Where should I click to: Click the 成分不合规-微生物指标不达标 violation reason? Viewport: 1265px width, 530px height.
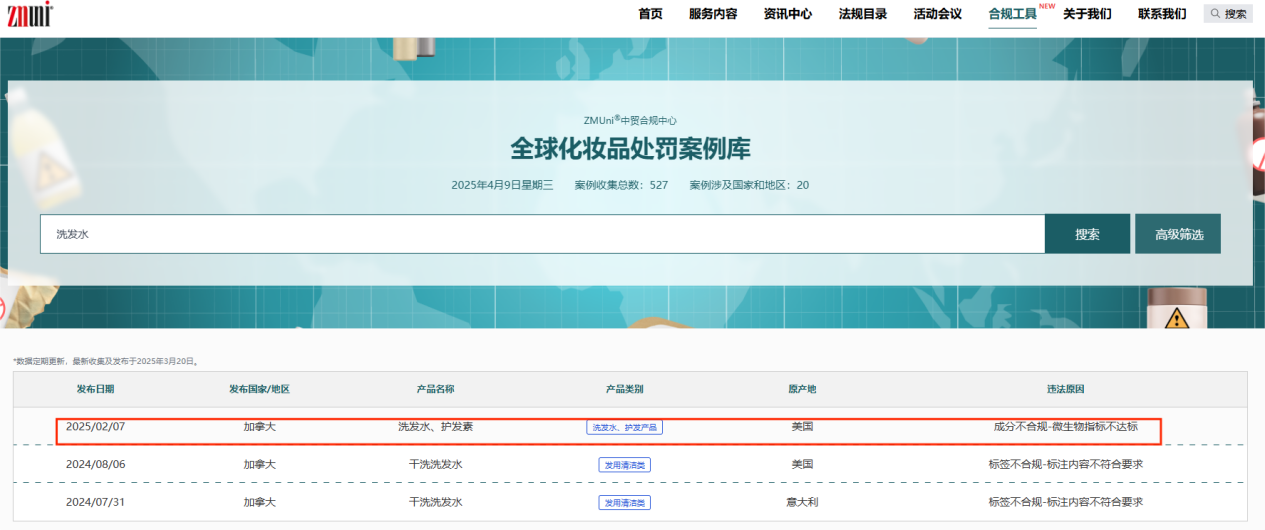coord(1065,427)
